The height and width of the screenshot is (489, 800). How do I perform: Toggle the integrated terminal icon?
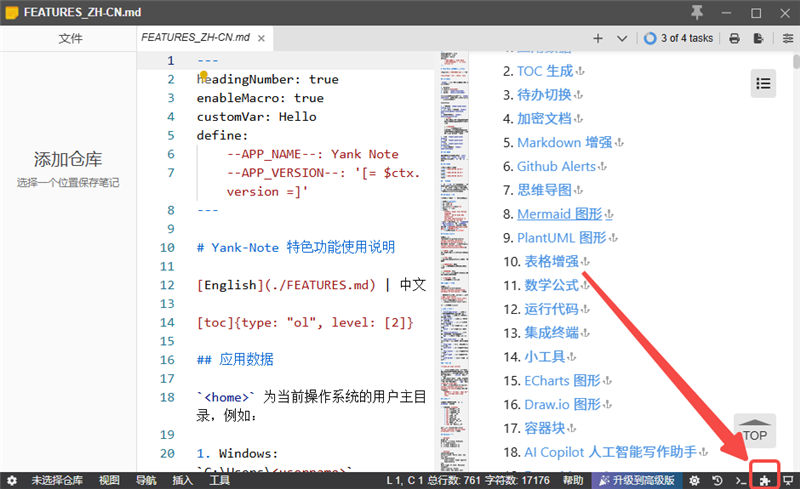[x=741, y=480]
